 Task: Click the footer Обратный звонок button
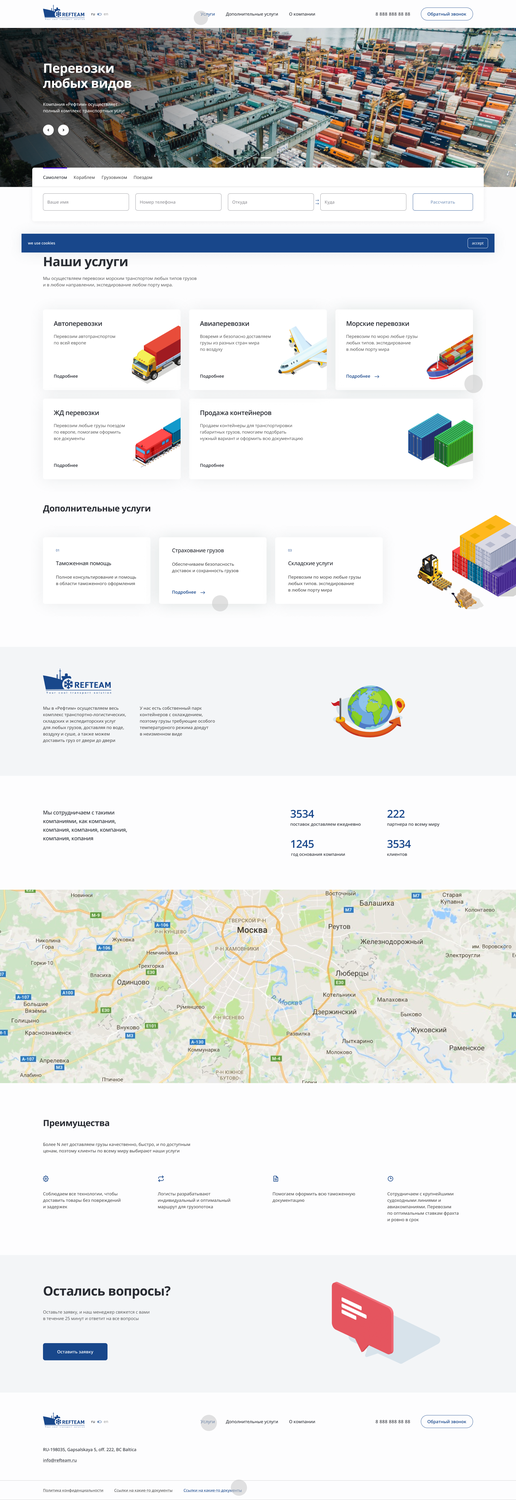click(x=447, y=1421)
